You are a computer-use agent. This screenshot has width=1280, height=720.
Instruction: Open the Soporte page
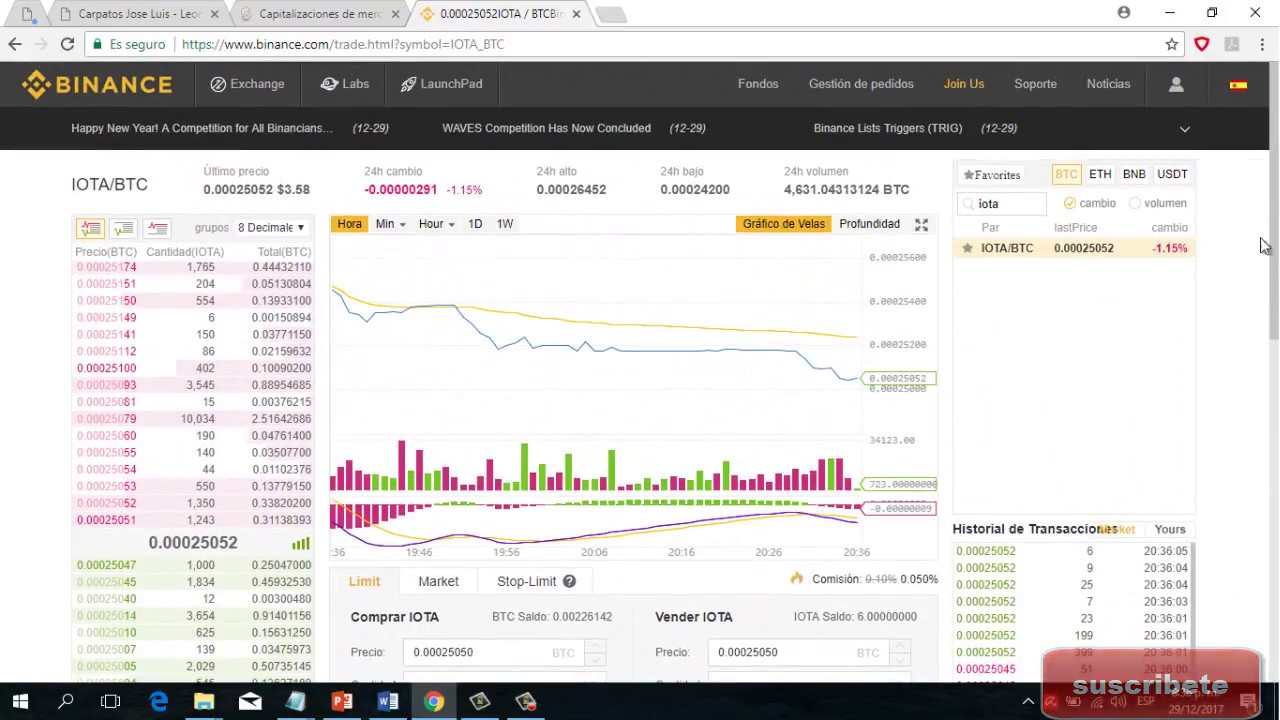point(1035,84)
